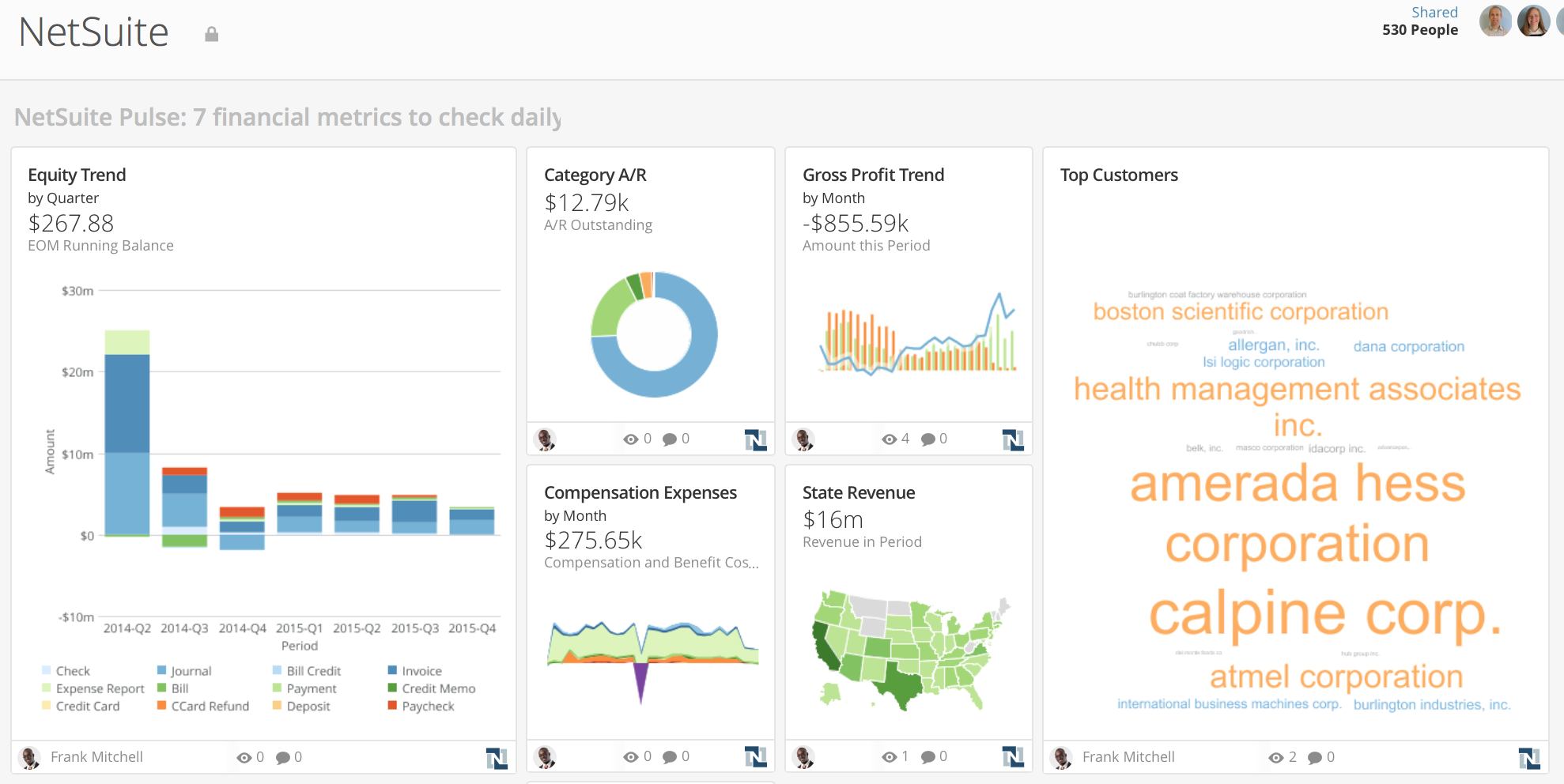Toggle the Invoice series in the legend
Image resolution: width=1564 pixels, height=784 pixels.
click(421, 671)
